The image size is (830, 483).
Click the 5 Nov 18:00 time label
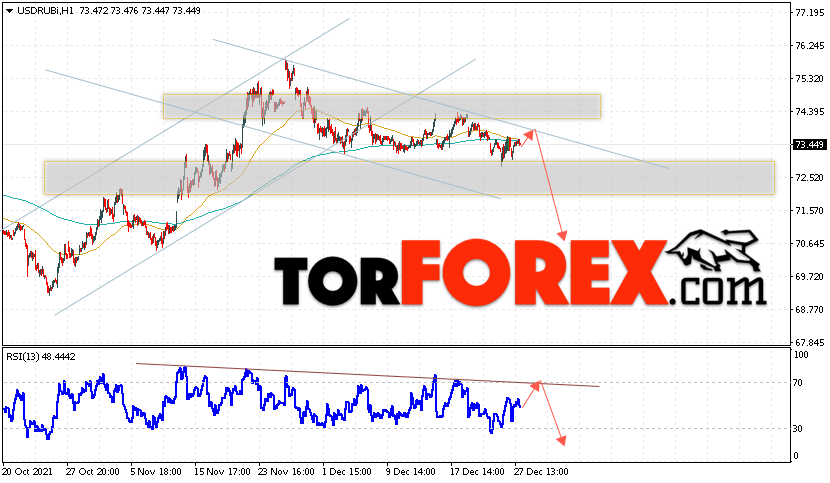pos(156,471)
